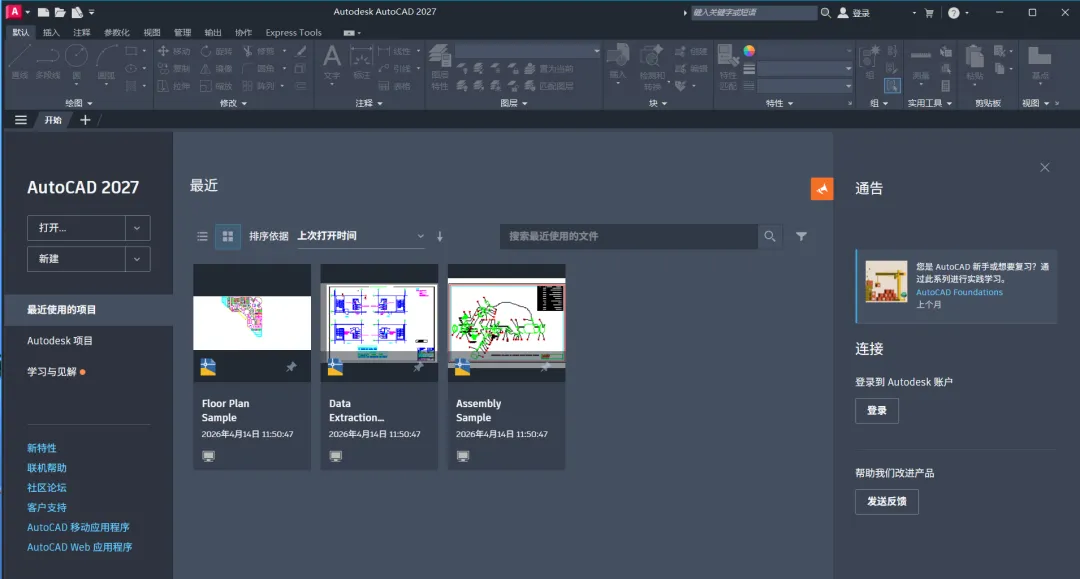Switch to the Manage (管理) ribbon tab
The width and height of the screenshot is (1080, 579).
[183, 32]
